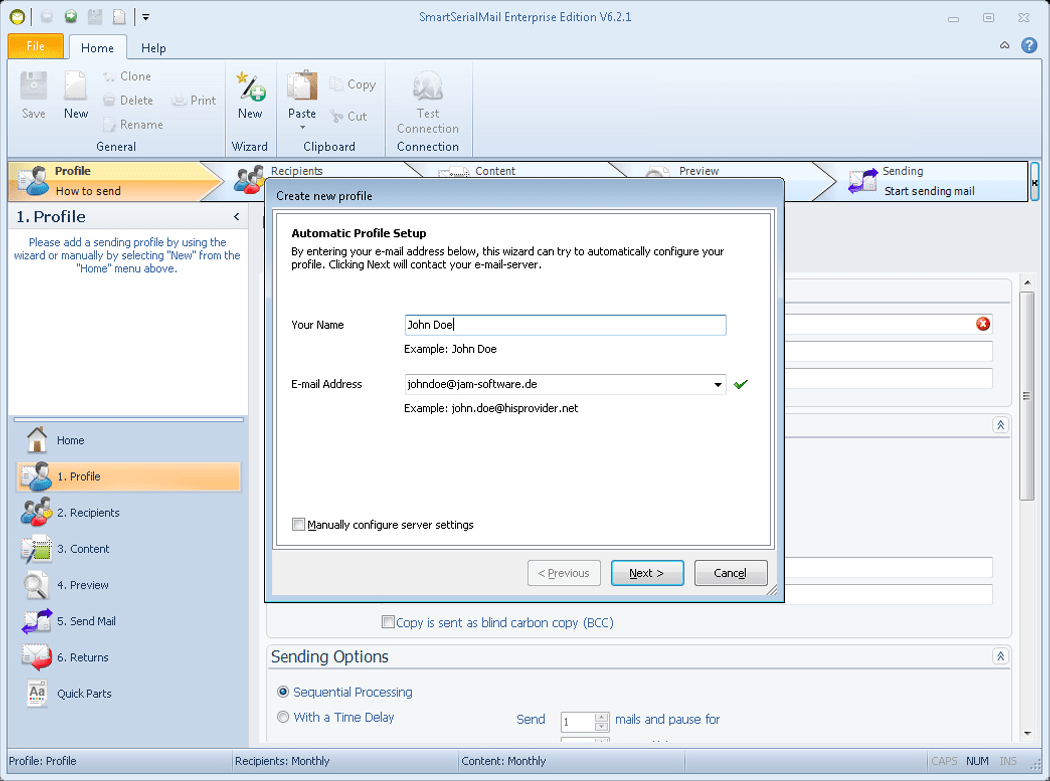Click the 4. Preview magnifier icon
This screenshot has width=1050, height=781.
(36, 585)
